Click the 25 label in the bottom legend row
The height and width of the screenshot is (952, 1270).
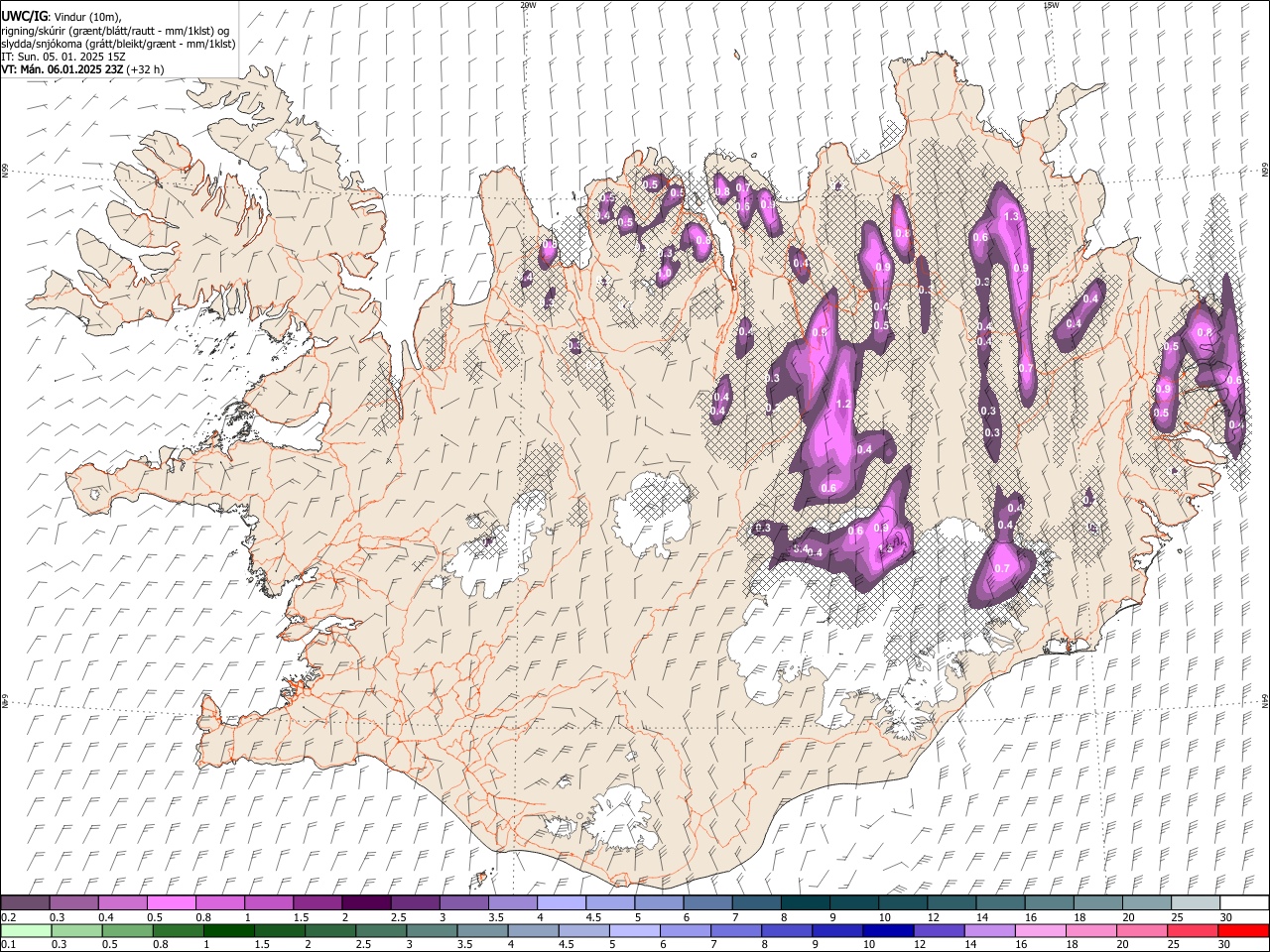coord(1174,944)
